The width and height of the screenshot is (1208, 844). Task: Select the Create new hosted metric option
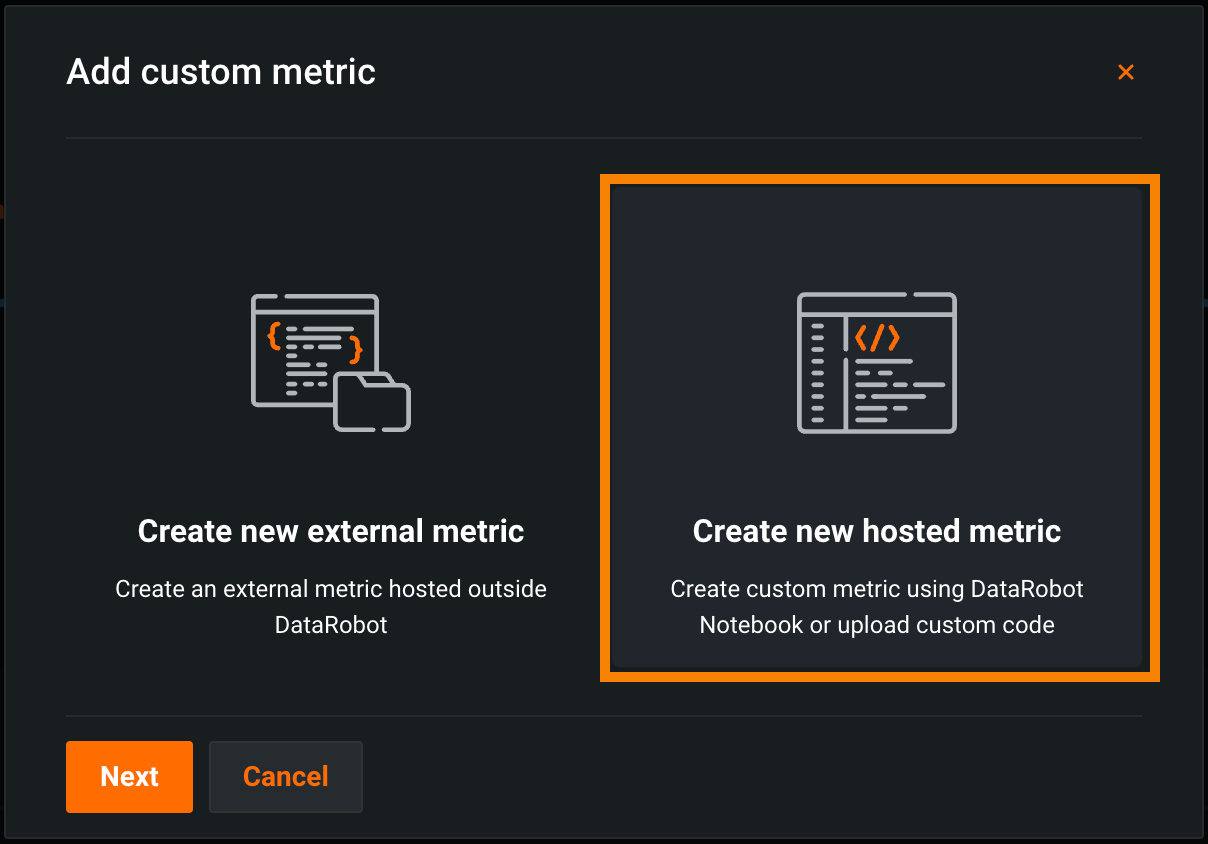click(876, 428)
